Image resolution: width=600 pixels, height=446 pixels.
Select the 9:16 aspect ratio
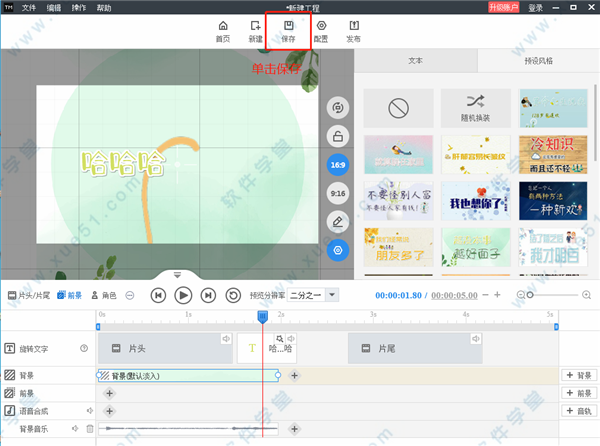click(337, 192)
